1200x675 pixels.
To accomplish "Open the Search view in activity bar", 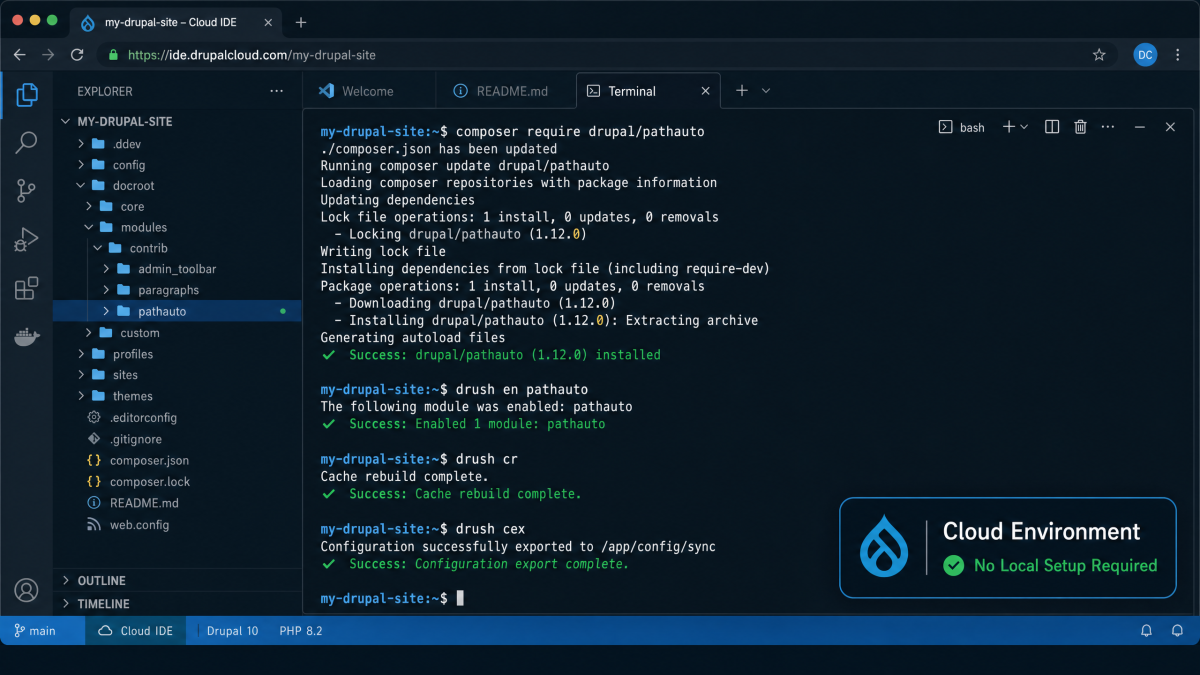I will click(x=27, y=142).
